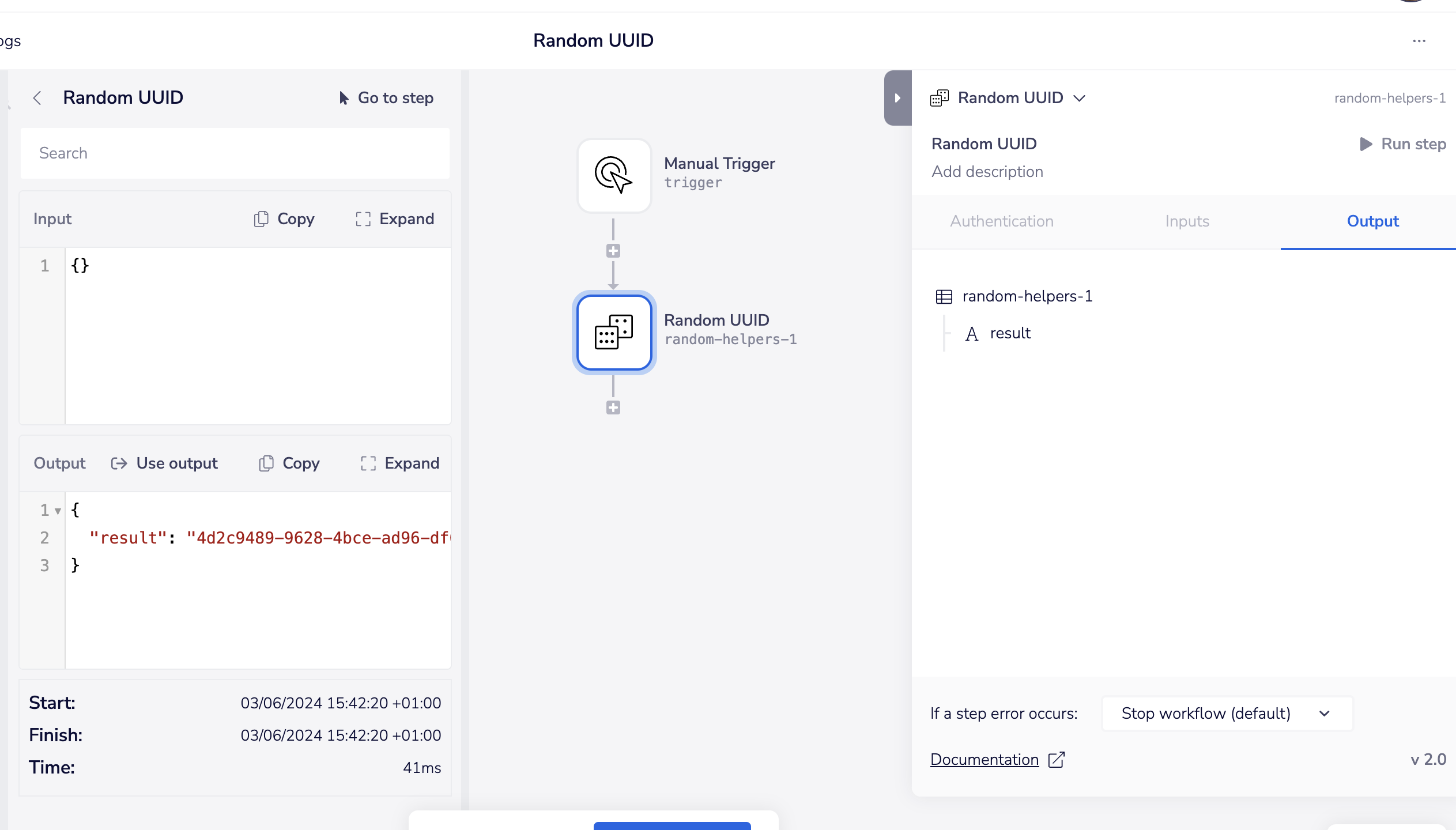Click the Search field
1456x830 pixels.
(235, 153)
